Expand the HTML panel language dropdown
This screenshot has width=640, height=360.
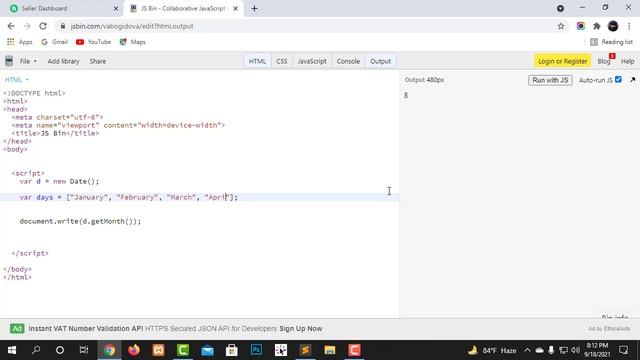[17, 80]
